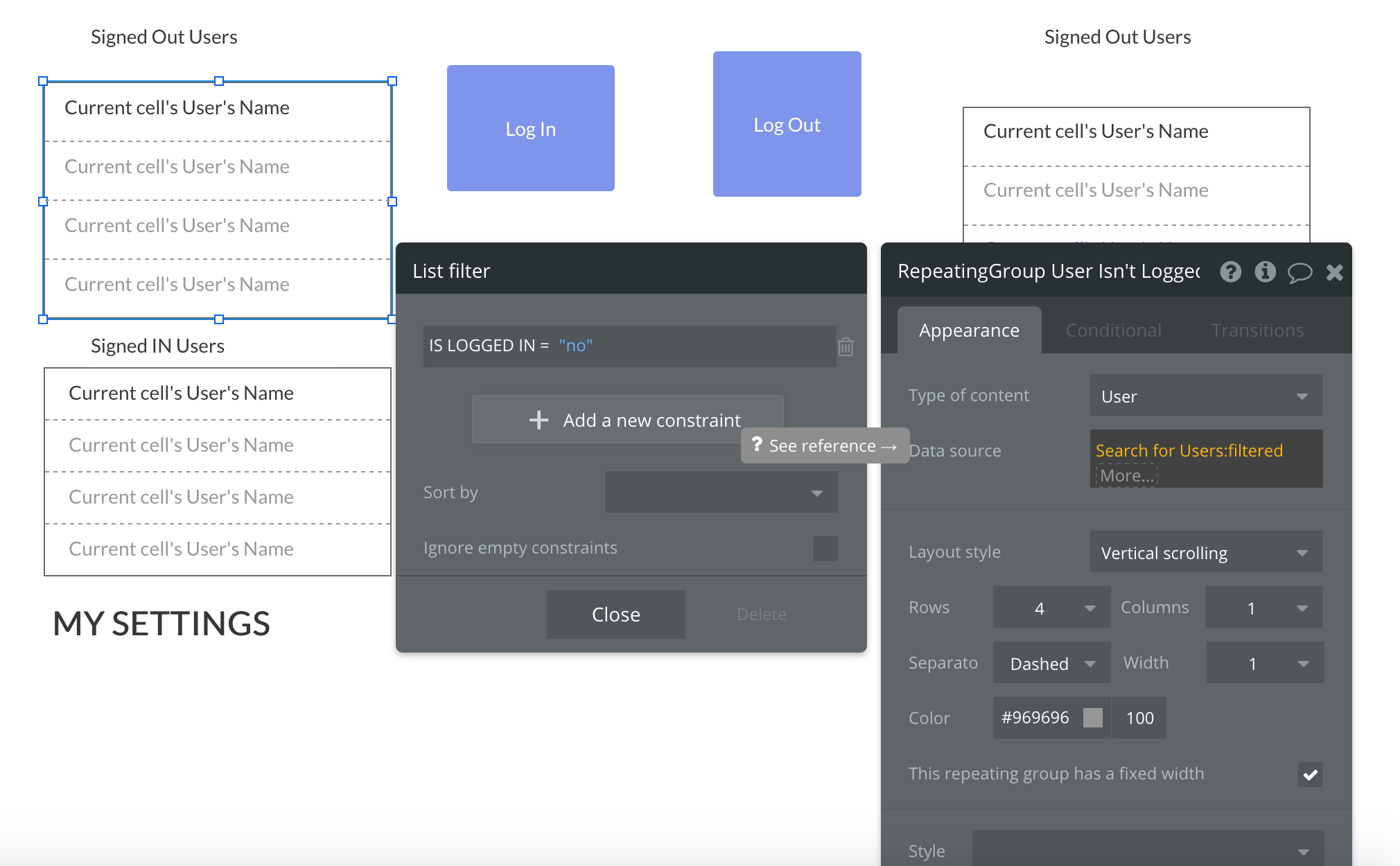
Task: Click the info icon in the property editor header
Action: [1265, 272]
